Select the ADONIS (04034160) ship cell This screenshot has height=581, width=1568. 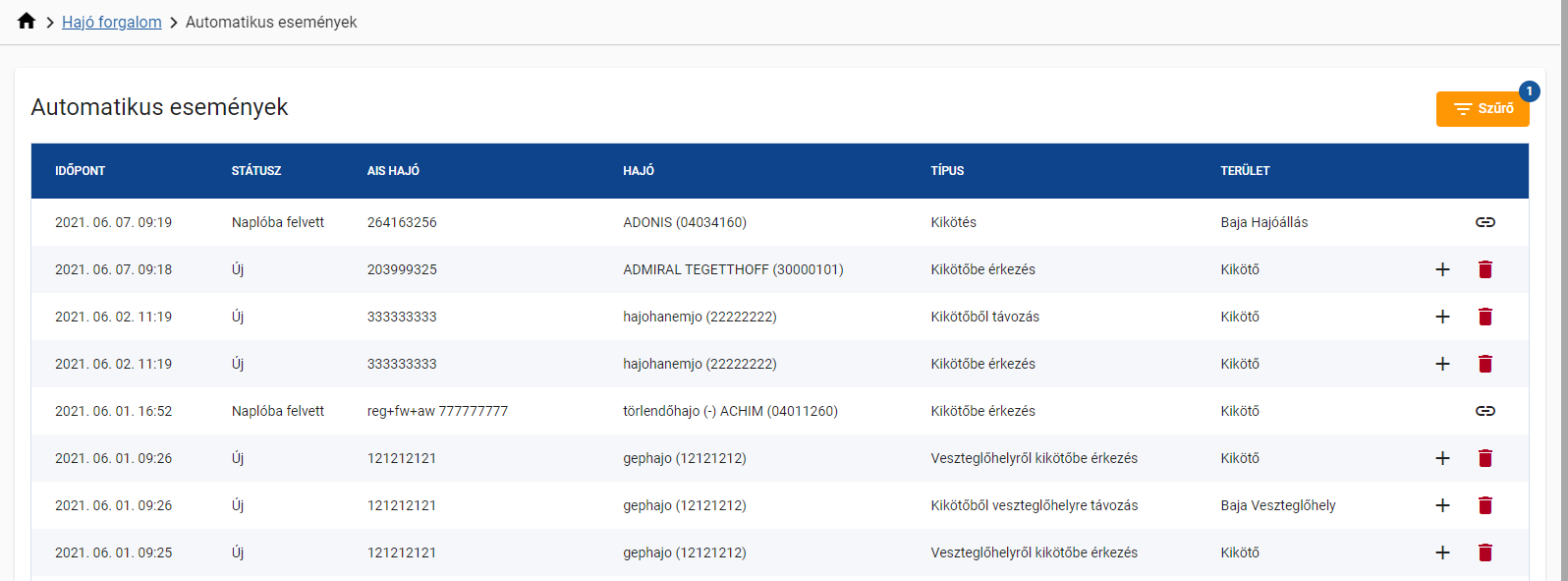[x=684, y=222]
